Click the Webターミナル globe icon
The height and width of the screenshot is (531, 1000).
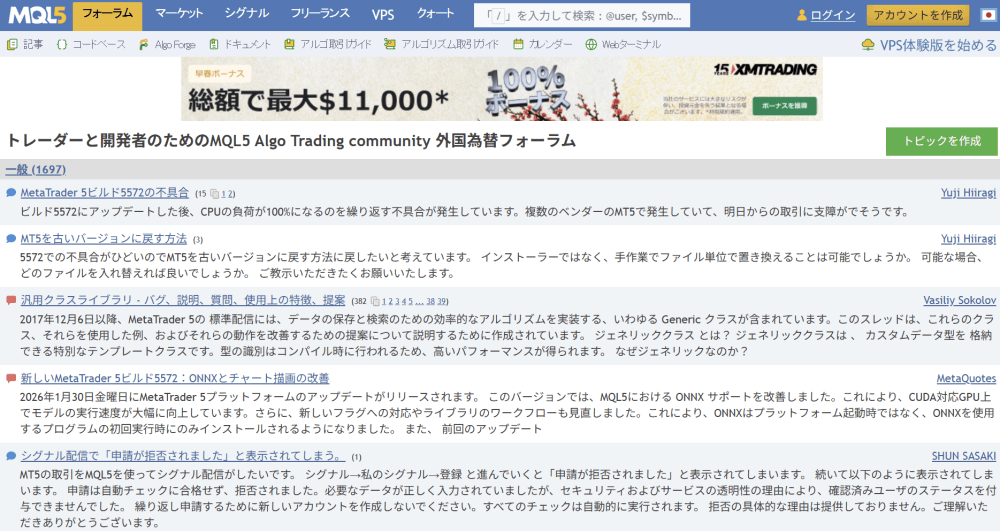(591, 44)
